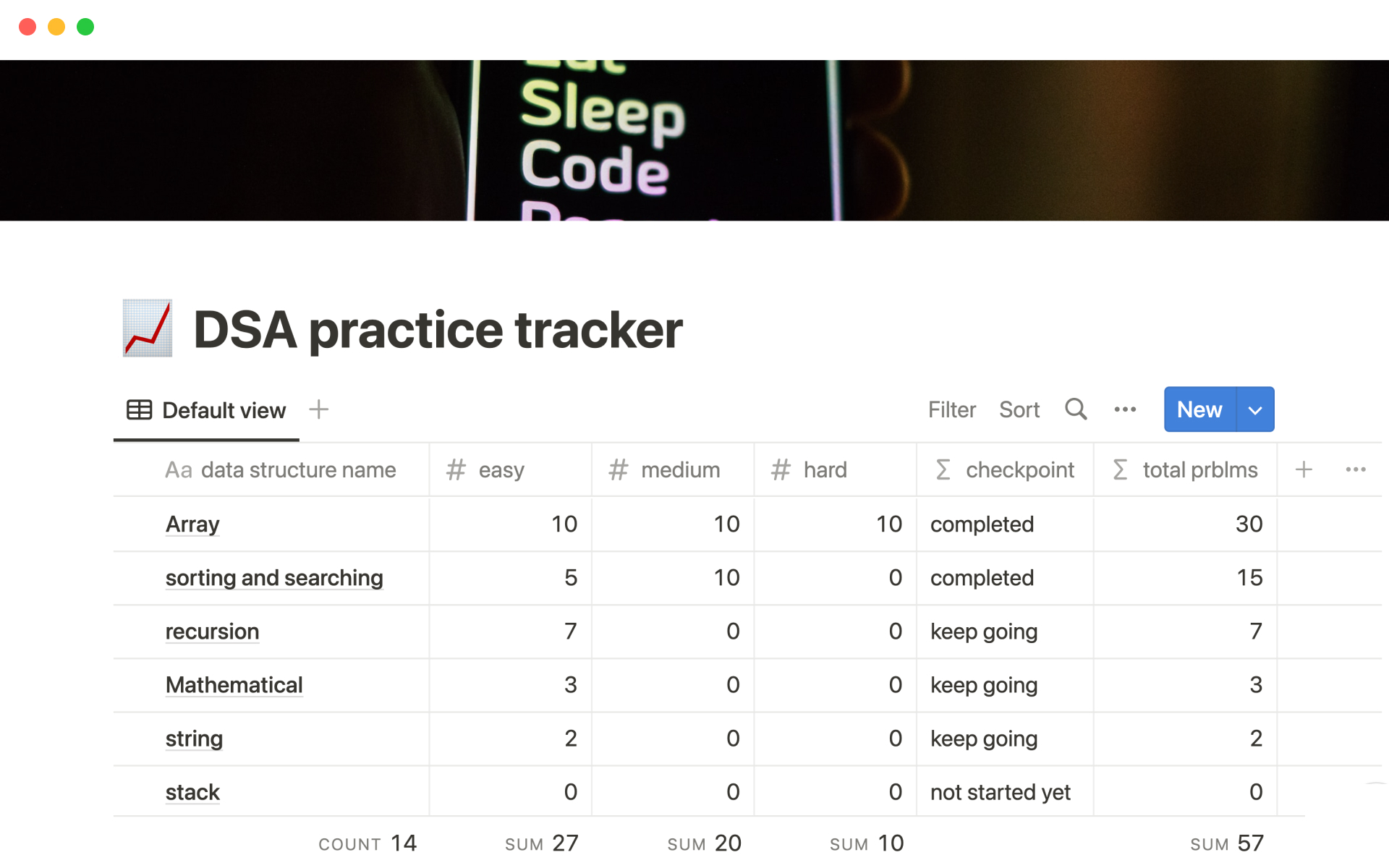Open the recursion row page
Image resolution: width=1389 pixels, height=868 pixels.
(212, 631)
